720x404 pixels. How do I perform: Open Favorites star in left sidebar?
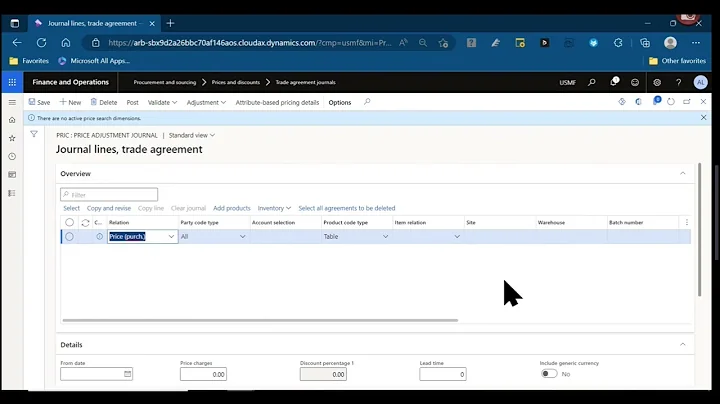(12, 138)
